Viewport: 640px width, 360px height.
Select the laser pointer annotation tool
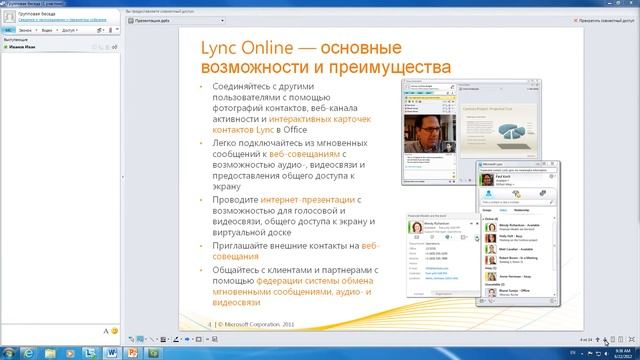point(131,339)
